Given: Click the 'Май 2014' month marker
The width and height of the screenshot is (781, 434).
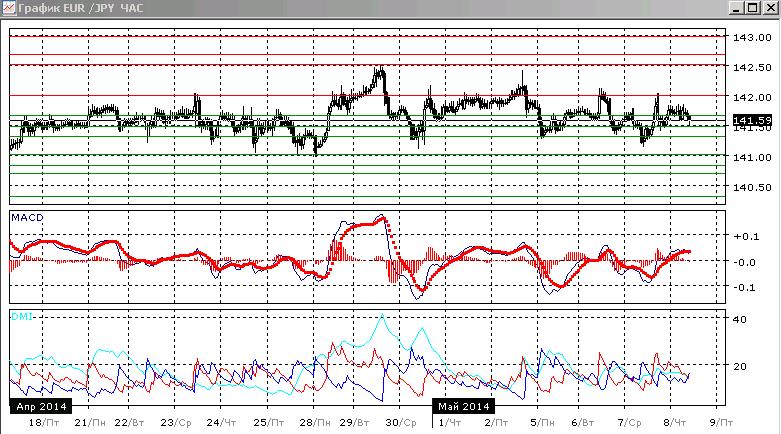Looking at the screenshot, I should (464, 407).
